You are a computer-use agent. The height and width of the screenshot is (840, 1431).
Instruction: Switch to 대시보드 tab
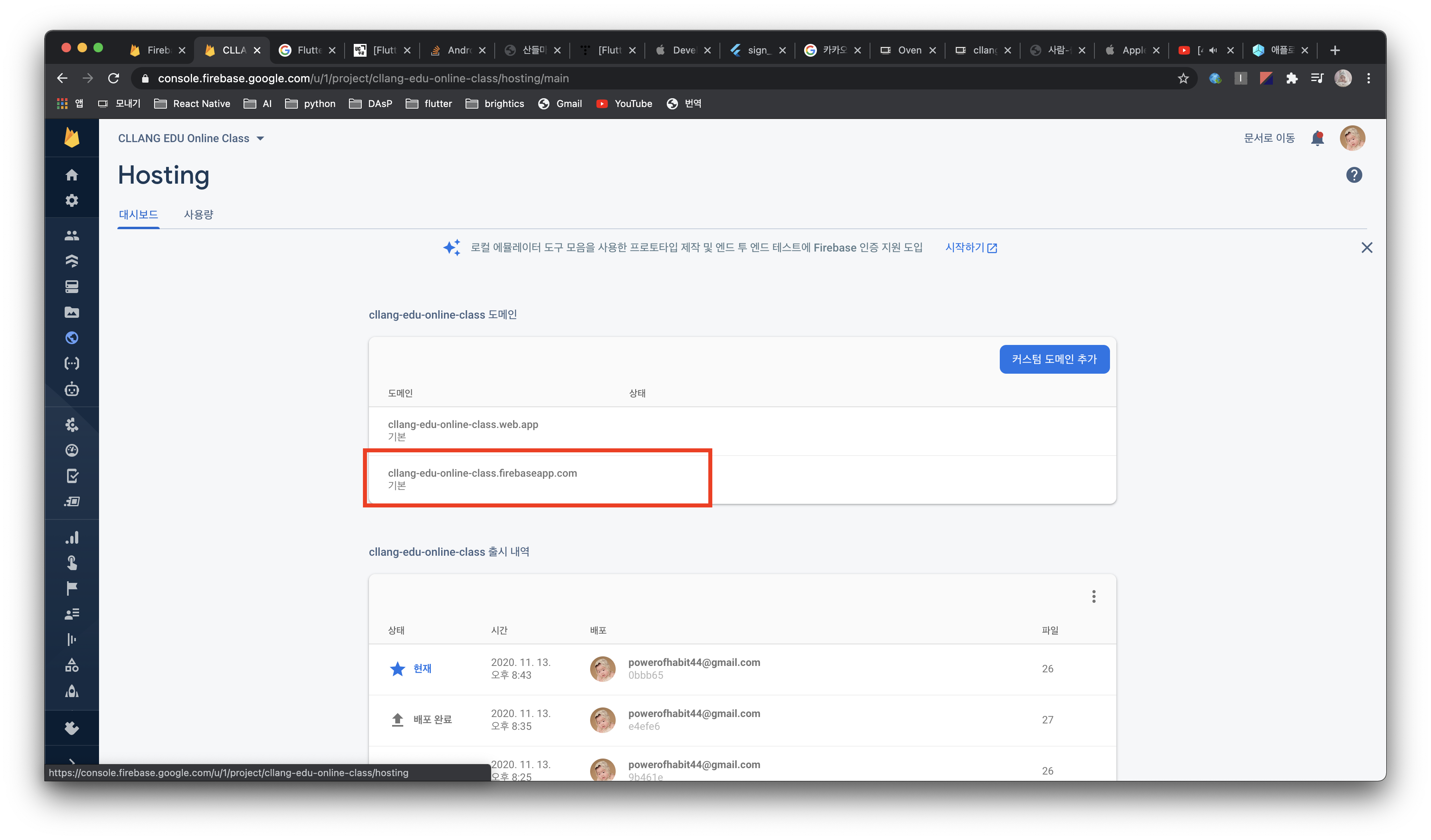pyautogui.click(x=138, y=215)
